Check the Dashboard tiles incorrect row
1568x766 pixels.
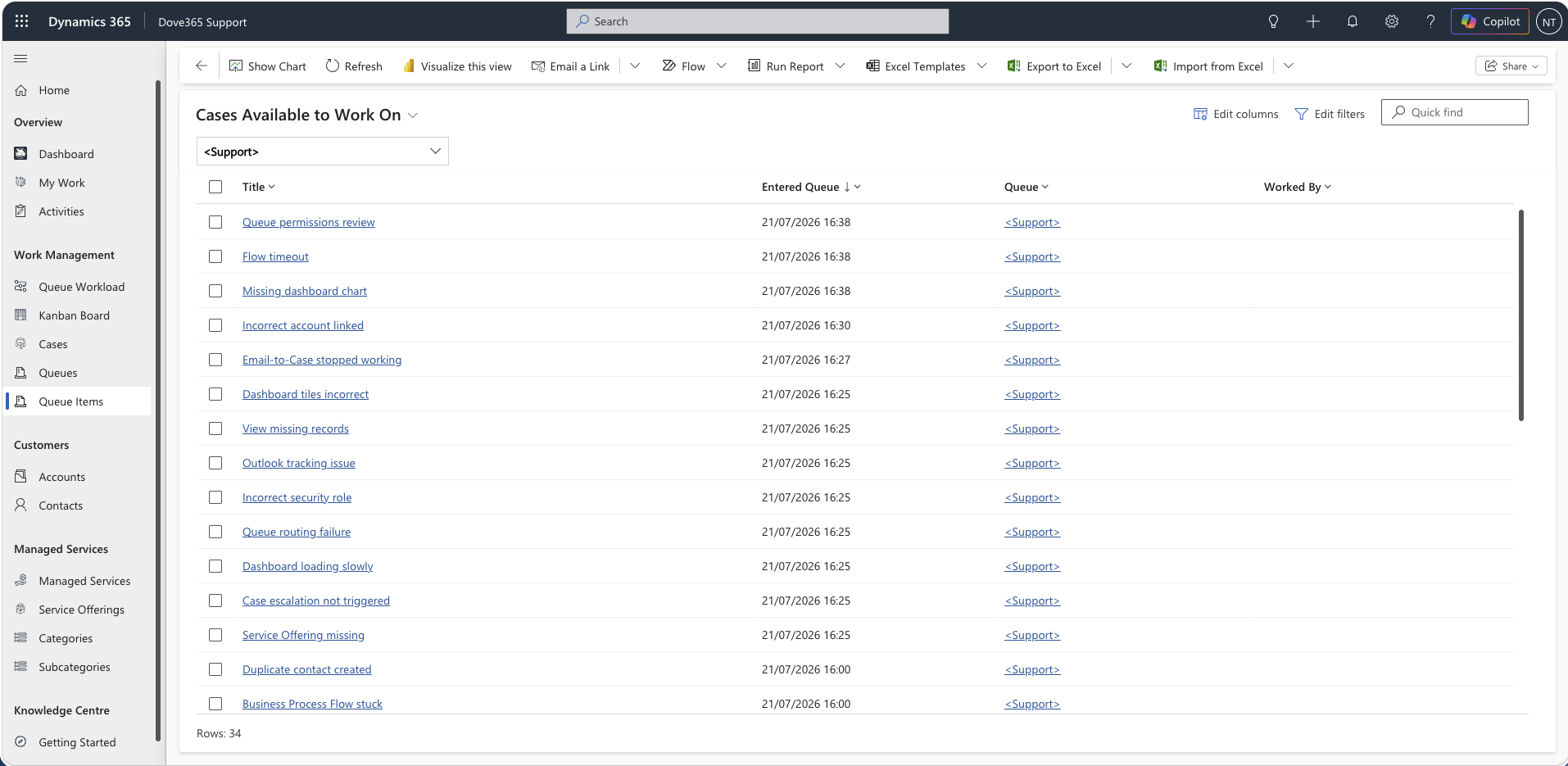click(215, 394)
